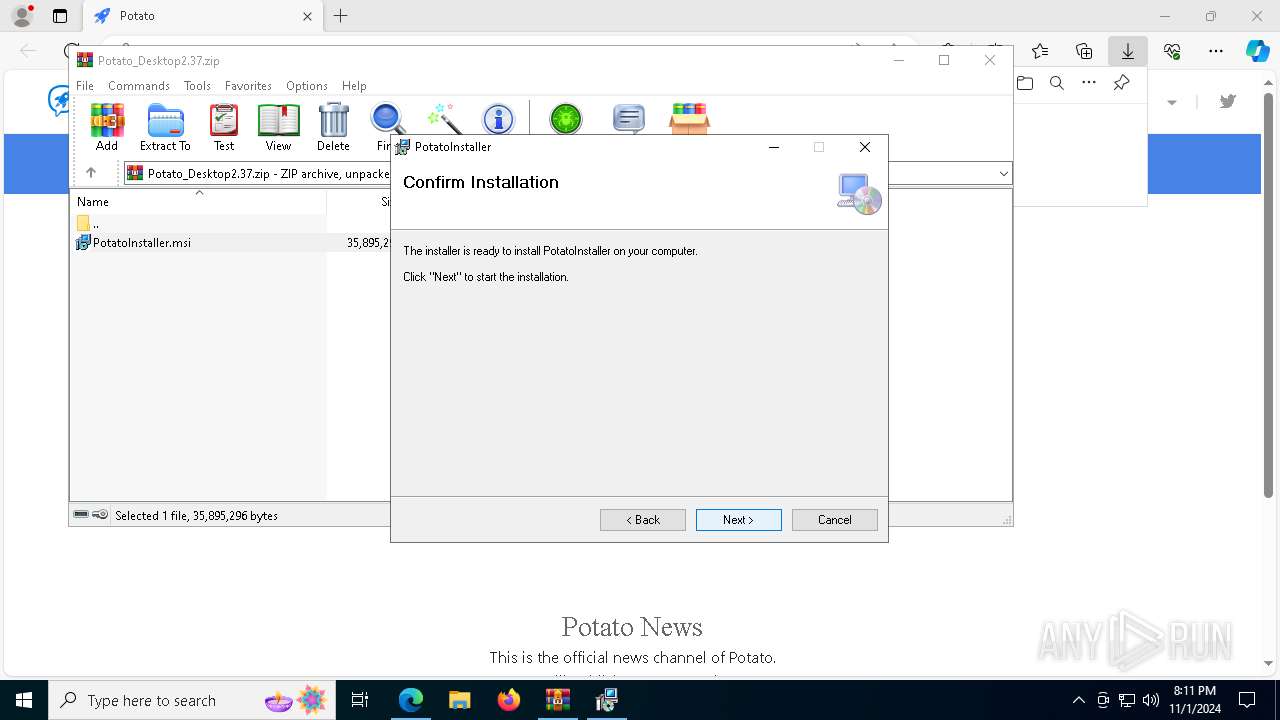Click the VirusScan green bug icon
The image size is (1280, 720).
pyautogui.click(x=566, y=119)
